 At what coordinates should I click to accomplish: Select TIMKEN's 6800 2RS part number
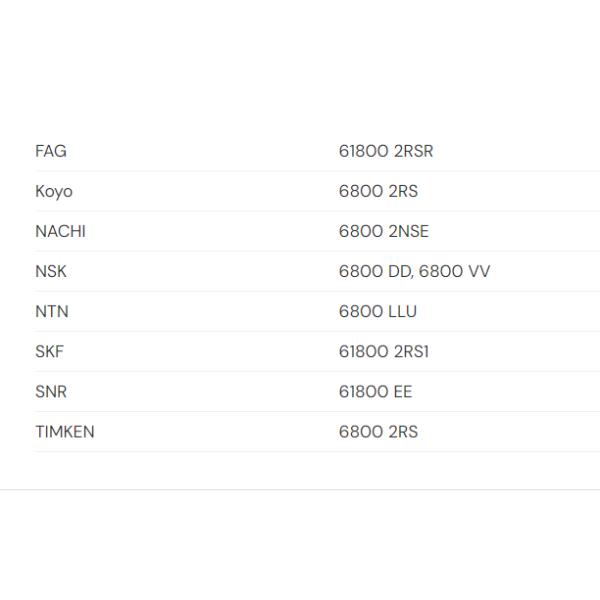[x=378, y=432]
